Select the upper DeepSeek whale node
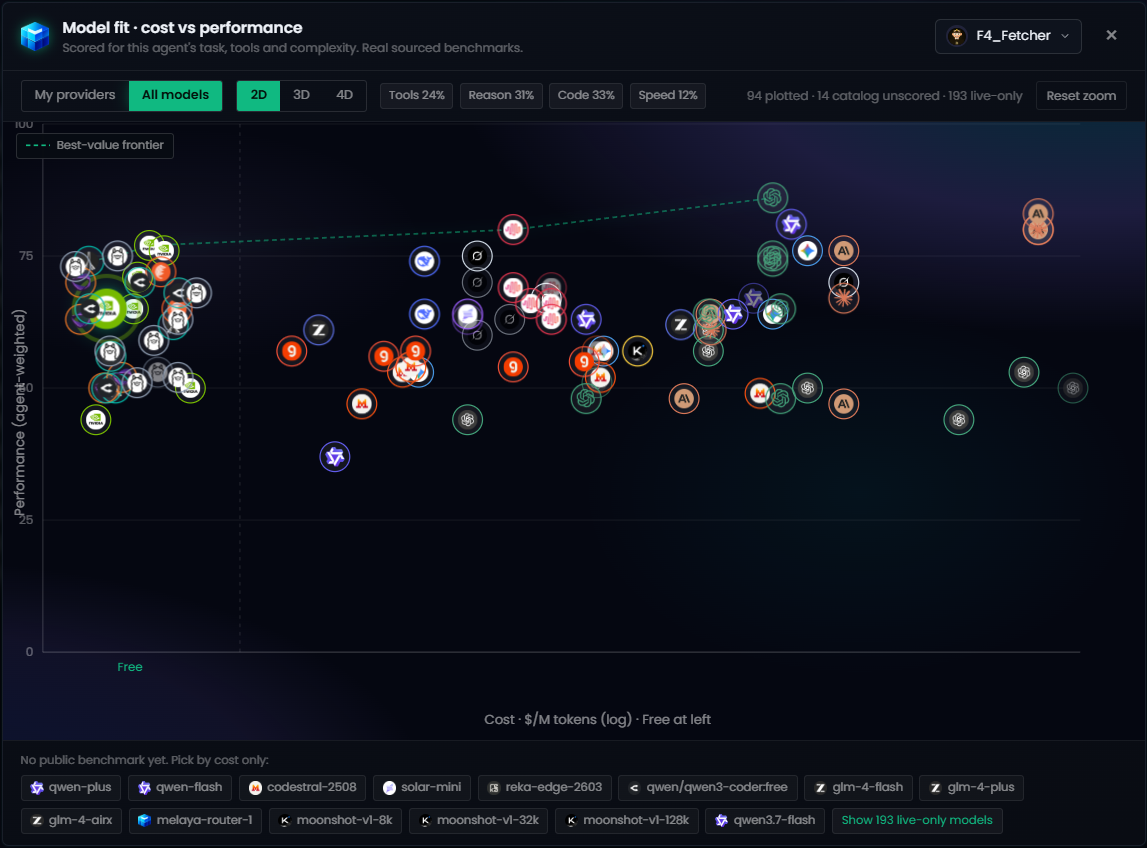 (x=424, y=261)
